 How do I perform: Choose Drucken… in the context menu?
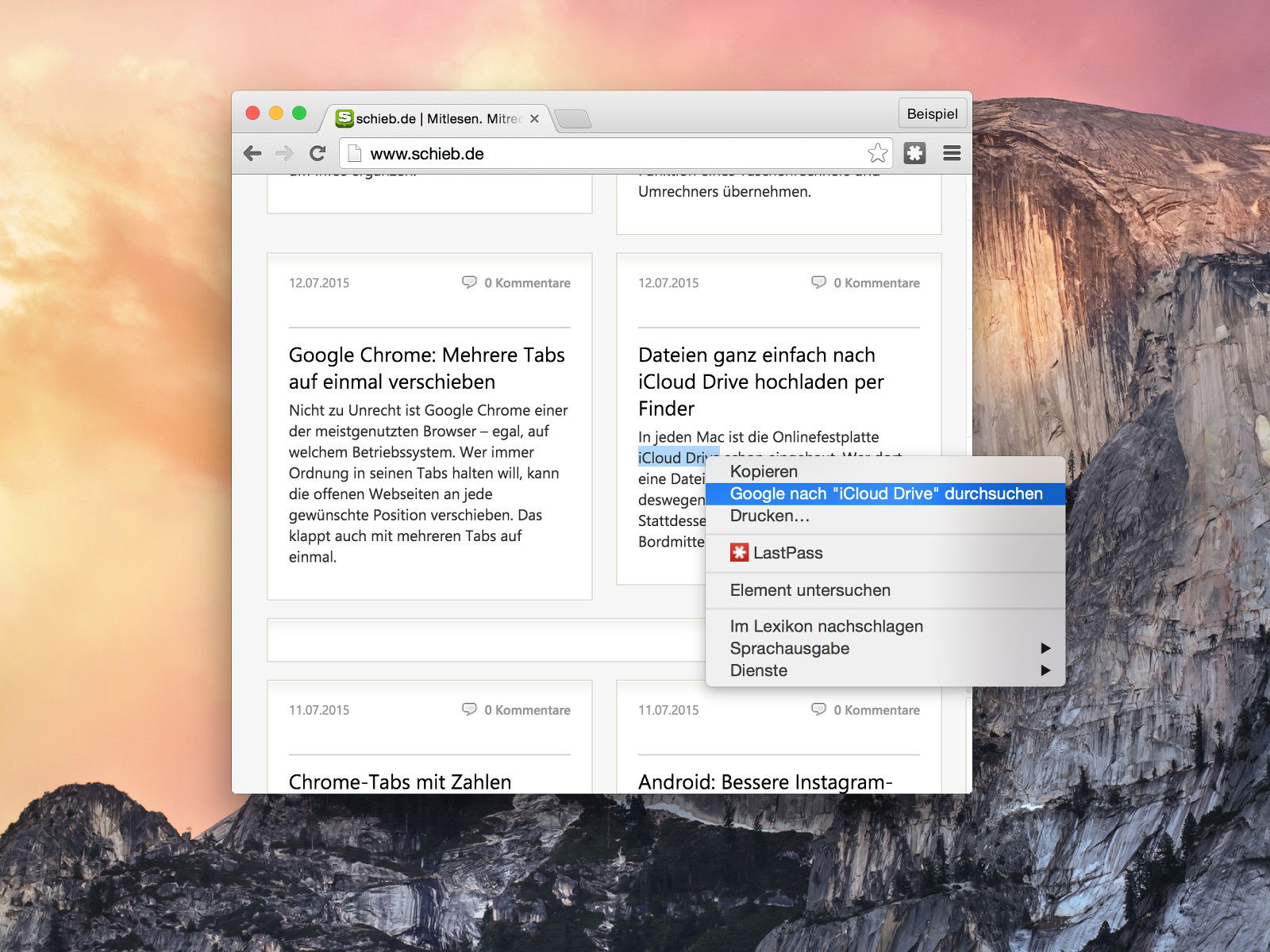point(885,516)
